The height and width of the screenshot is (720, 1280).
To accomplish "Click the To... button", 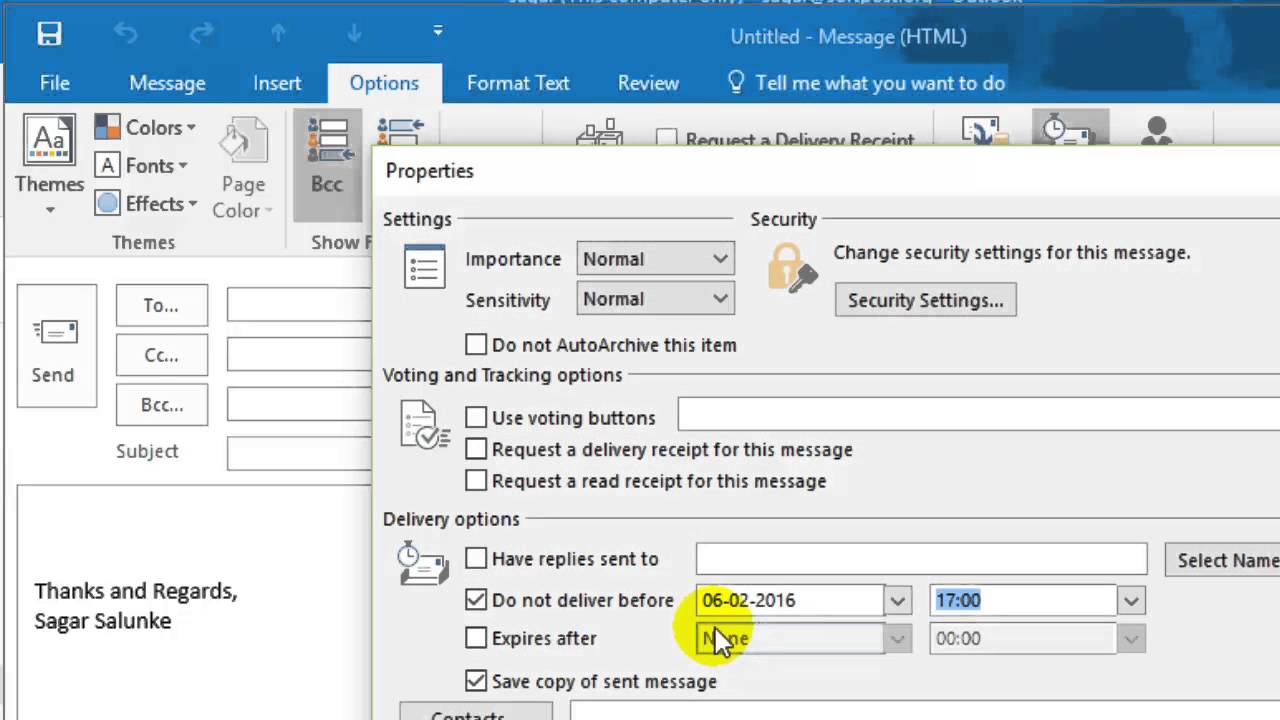I will [162, 305].
